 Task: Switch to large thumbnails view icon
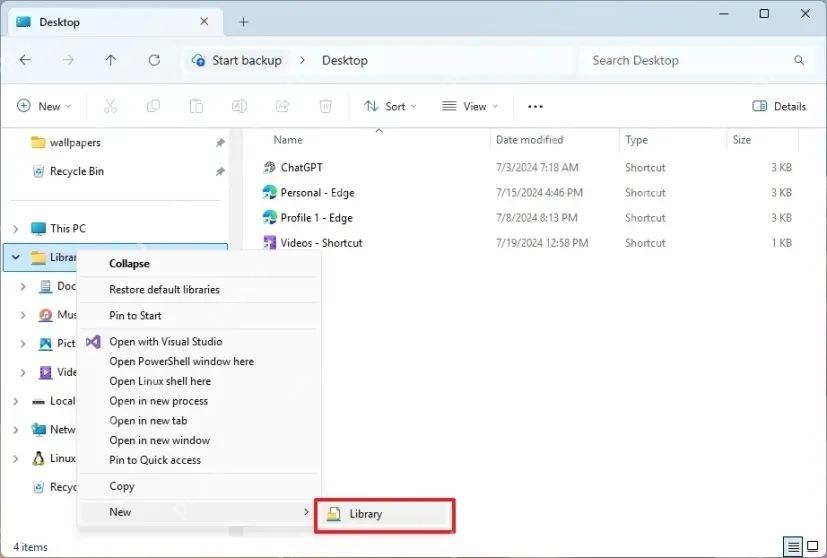813,546
